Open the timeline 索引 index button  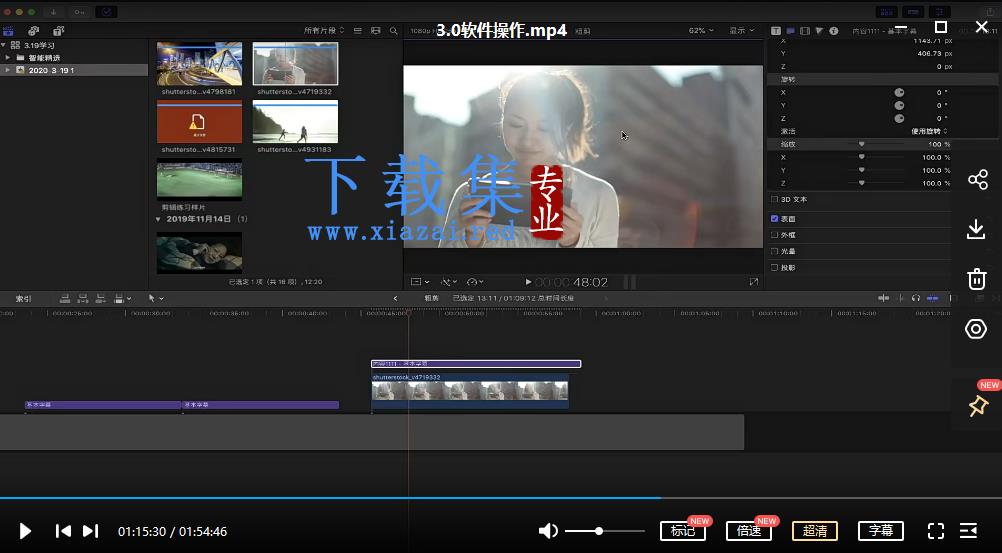click(24, 299)
